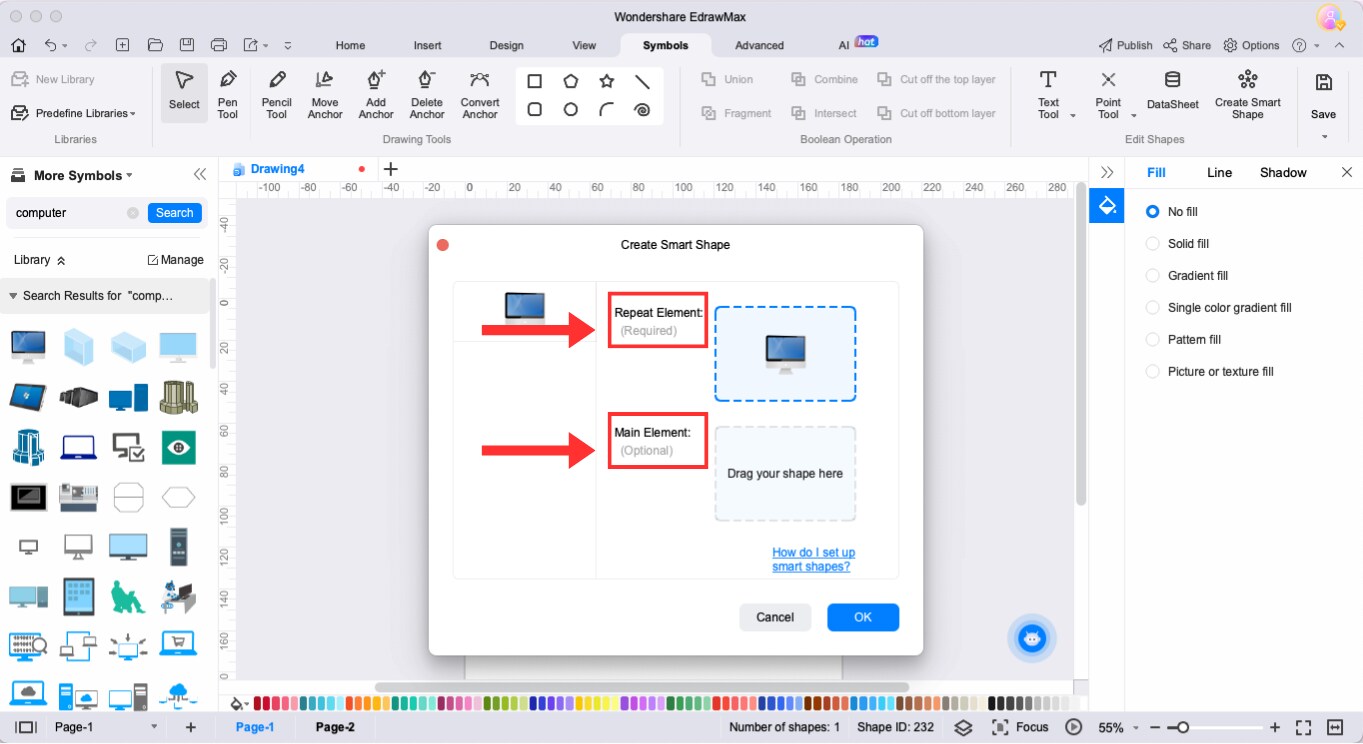Cancel the Create Smart Shape dialog
Viewport: 1363px width, 744px height.
(775, 618)
